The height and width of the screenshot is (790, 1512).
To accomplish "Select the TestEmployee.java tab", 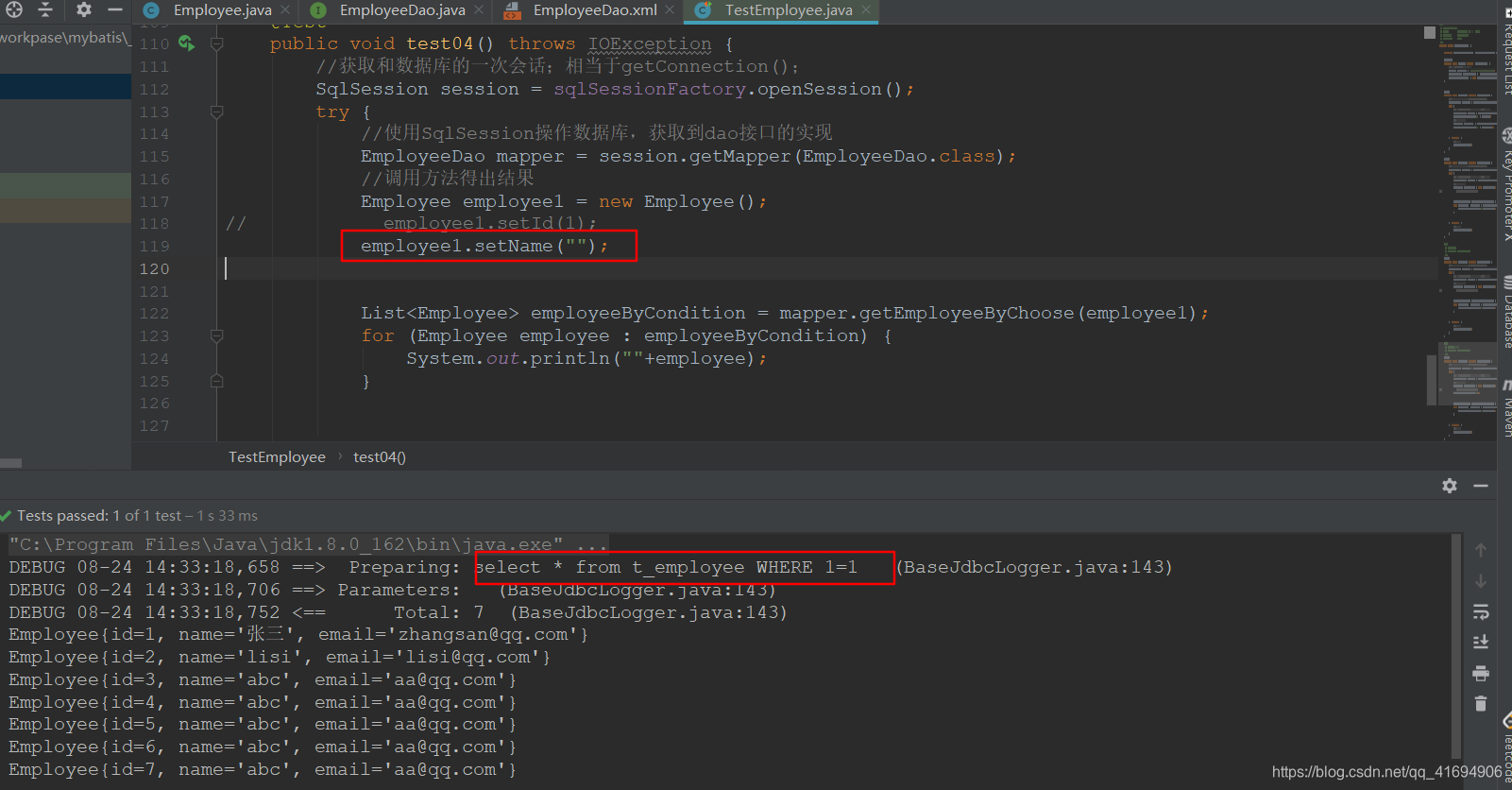I will [789, 10].
